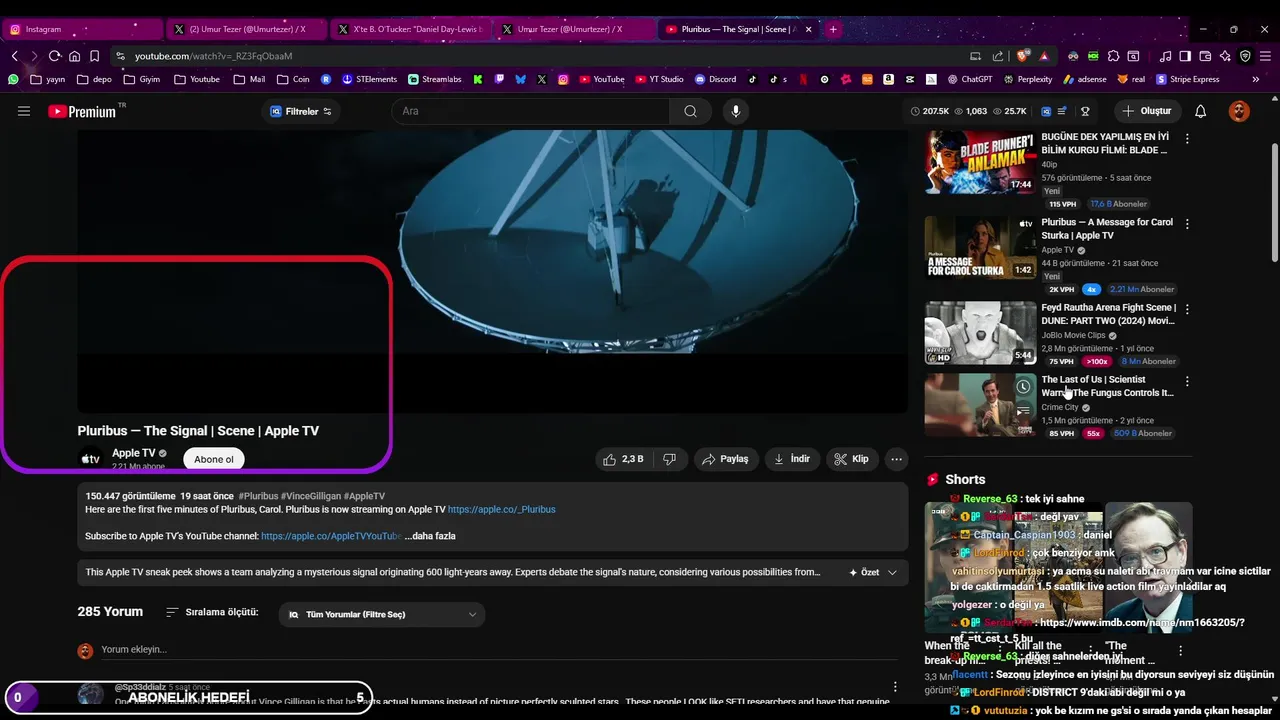Screen dimensions: 1280x720
Task: Bookmark this page icon
Action: 94,56
